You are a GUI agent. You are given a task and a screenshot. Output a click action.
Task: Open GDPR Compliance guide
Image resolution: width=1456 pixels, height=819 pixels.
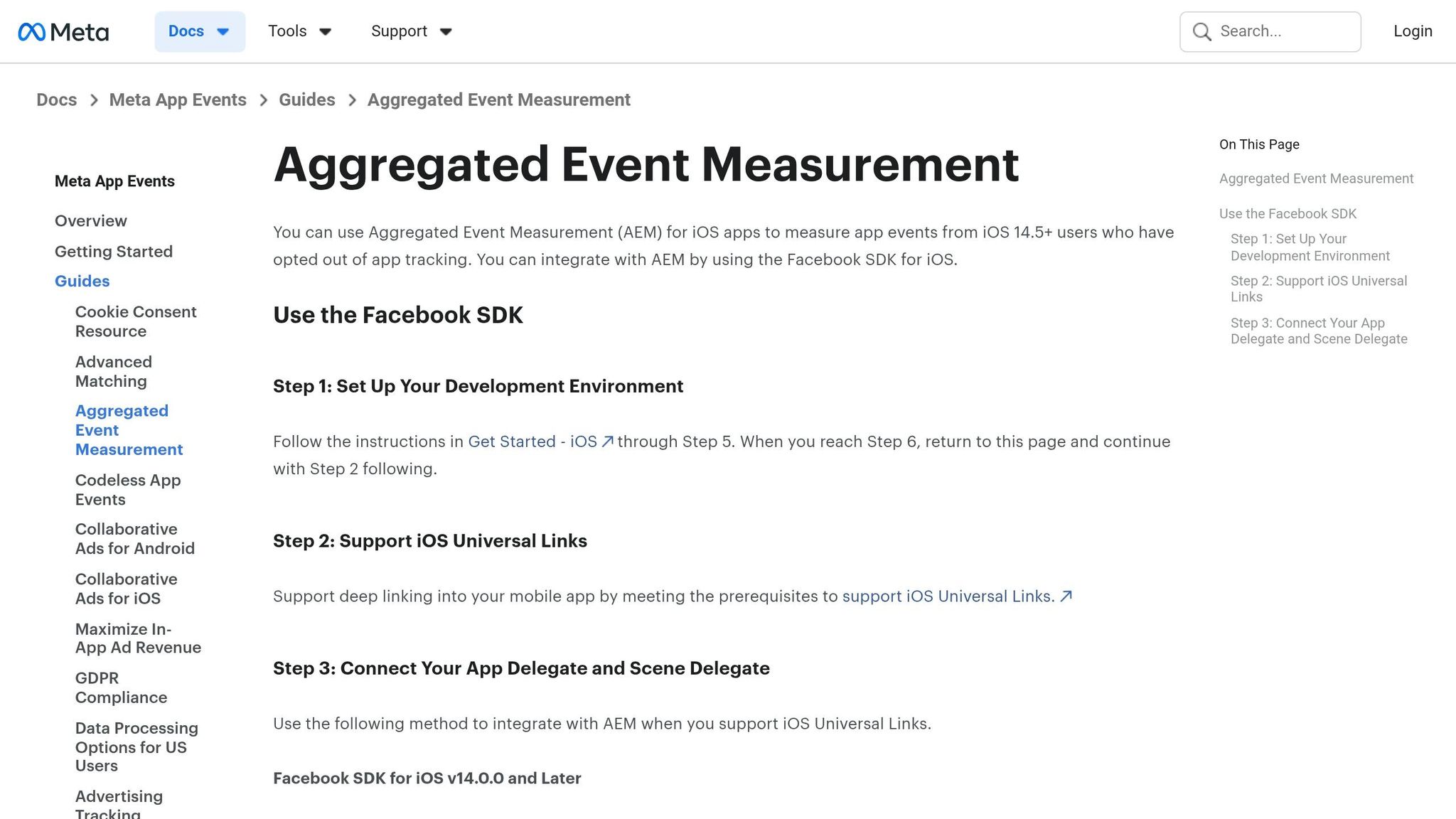(x=121, y=688)
